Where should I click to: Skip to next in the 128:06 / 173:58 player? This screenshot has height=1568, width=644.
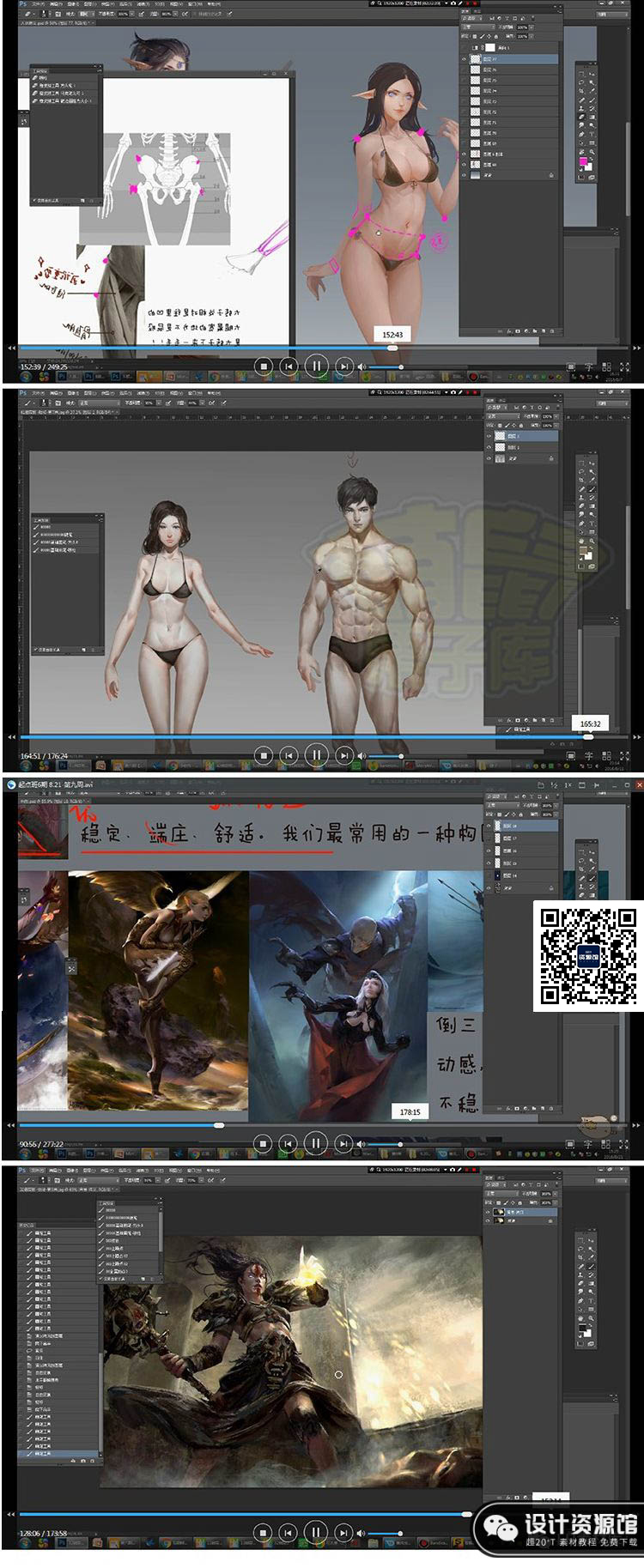point(343,1532)
